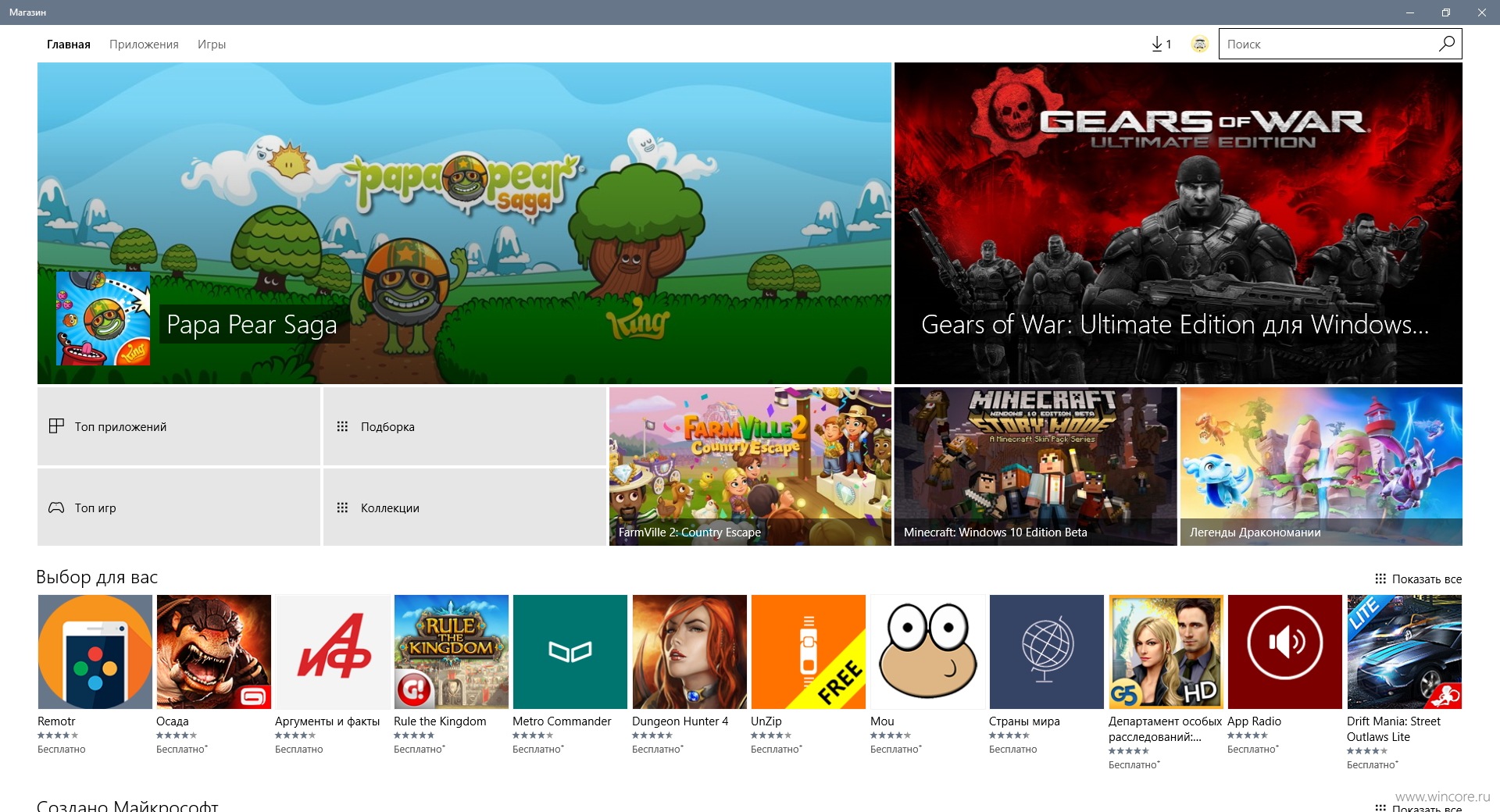1500x812 pixels.
Task: Click Бесплатно price under Mou
Action: tap(896, 750)
